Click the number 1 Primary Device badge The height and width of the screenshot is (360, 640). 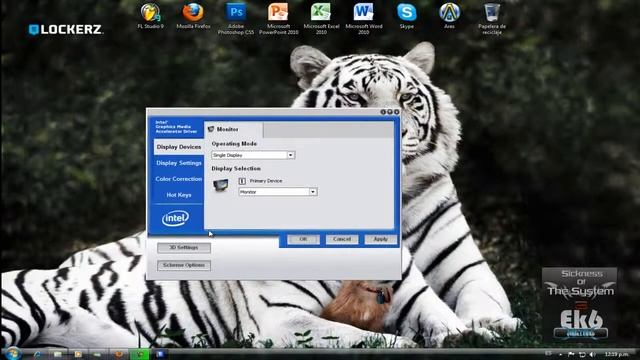[242, 181]
